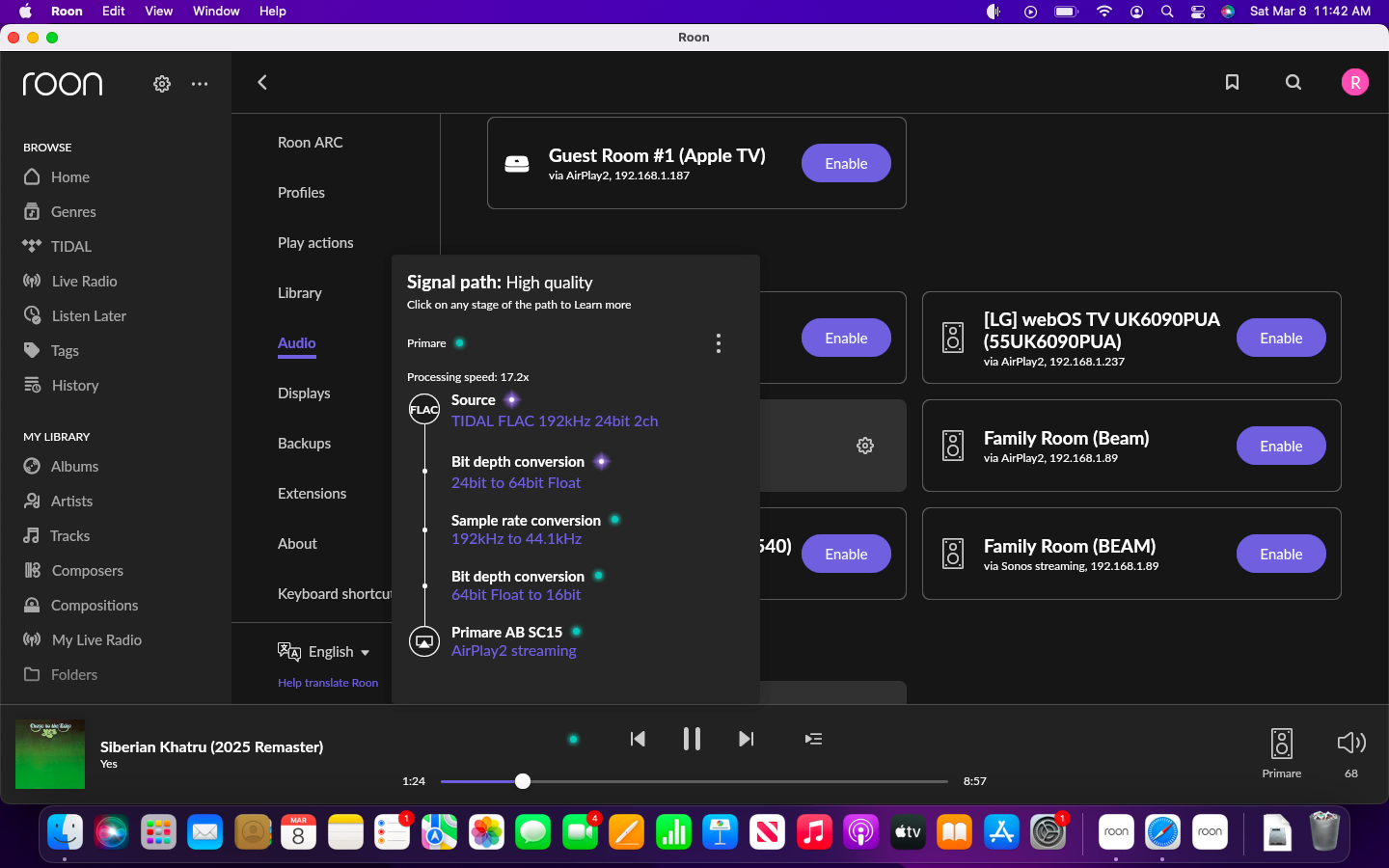Open bookmarks icon in top bar
This screenshot has width=1389, height=868.
(1232, 82)
